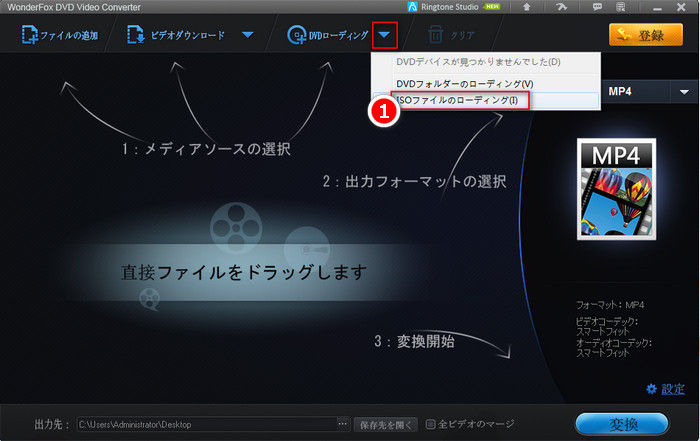700x441 pixels.
Task: Click the orange Register (登録) button
Action: [x=646, y=35]
